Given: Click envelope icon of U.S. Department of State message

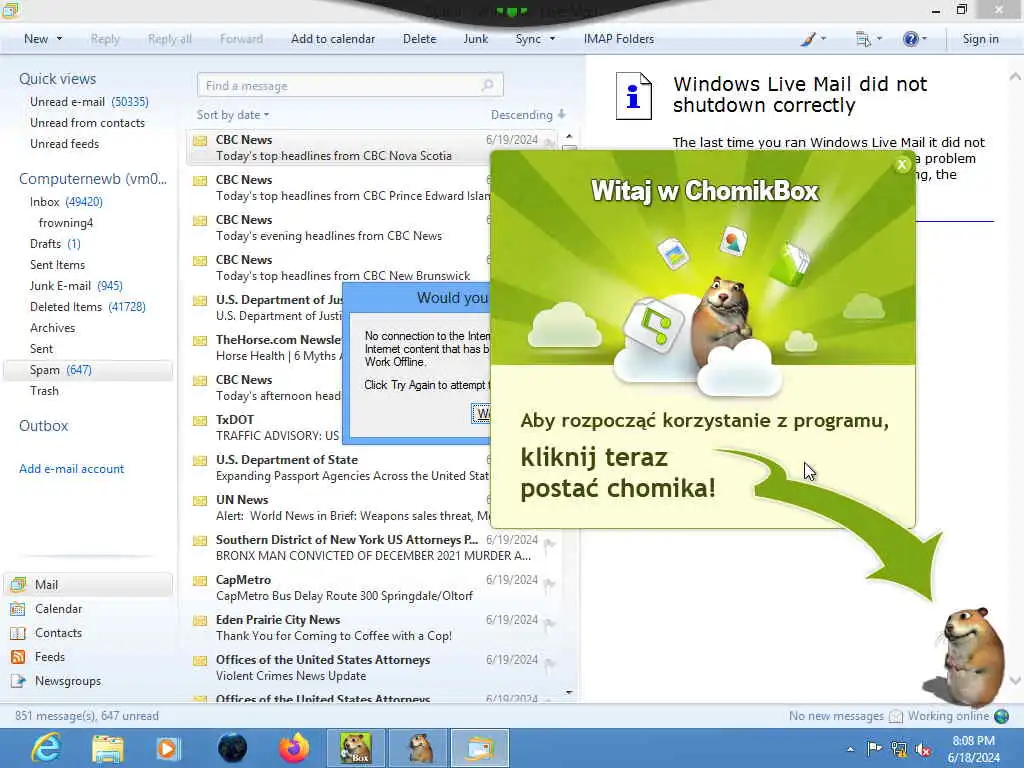Looking at the screenshot, I should (200, 461).
